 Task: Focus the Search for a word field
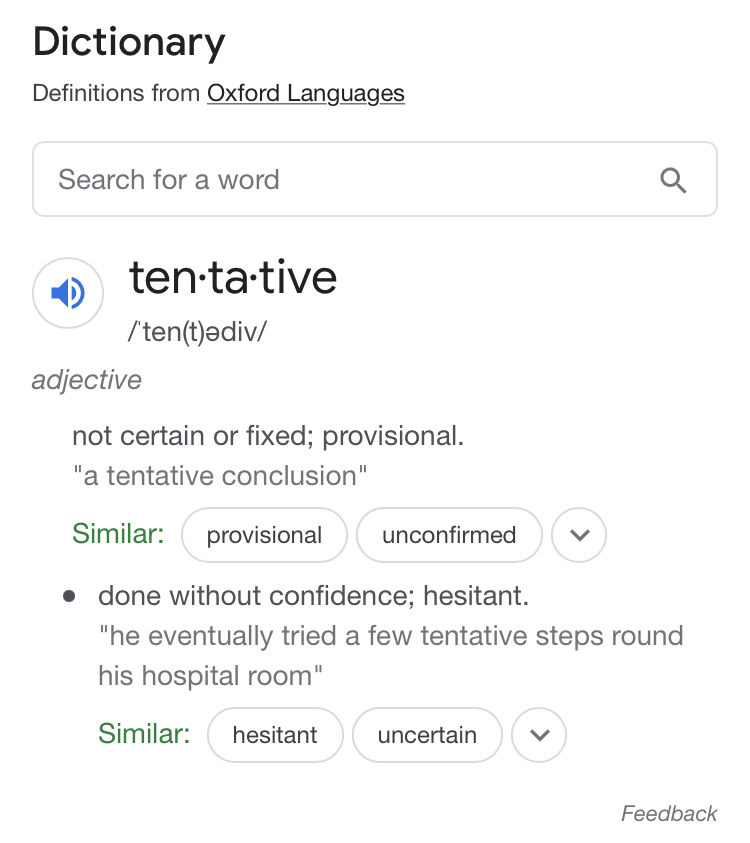340,180
